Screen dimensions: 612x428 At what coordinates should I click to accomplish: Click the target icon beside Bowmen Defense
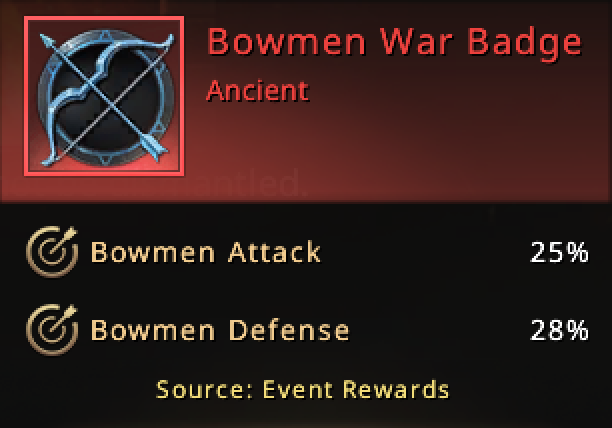point(52,330)
